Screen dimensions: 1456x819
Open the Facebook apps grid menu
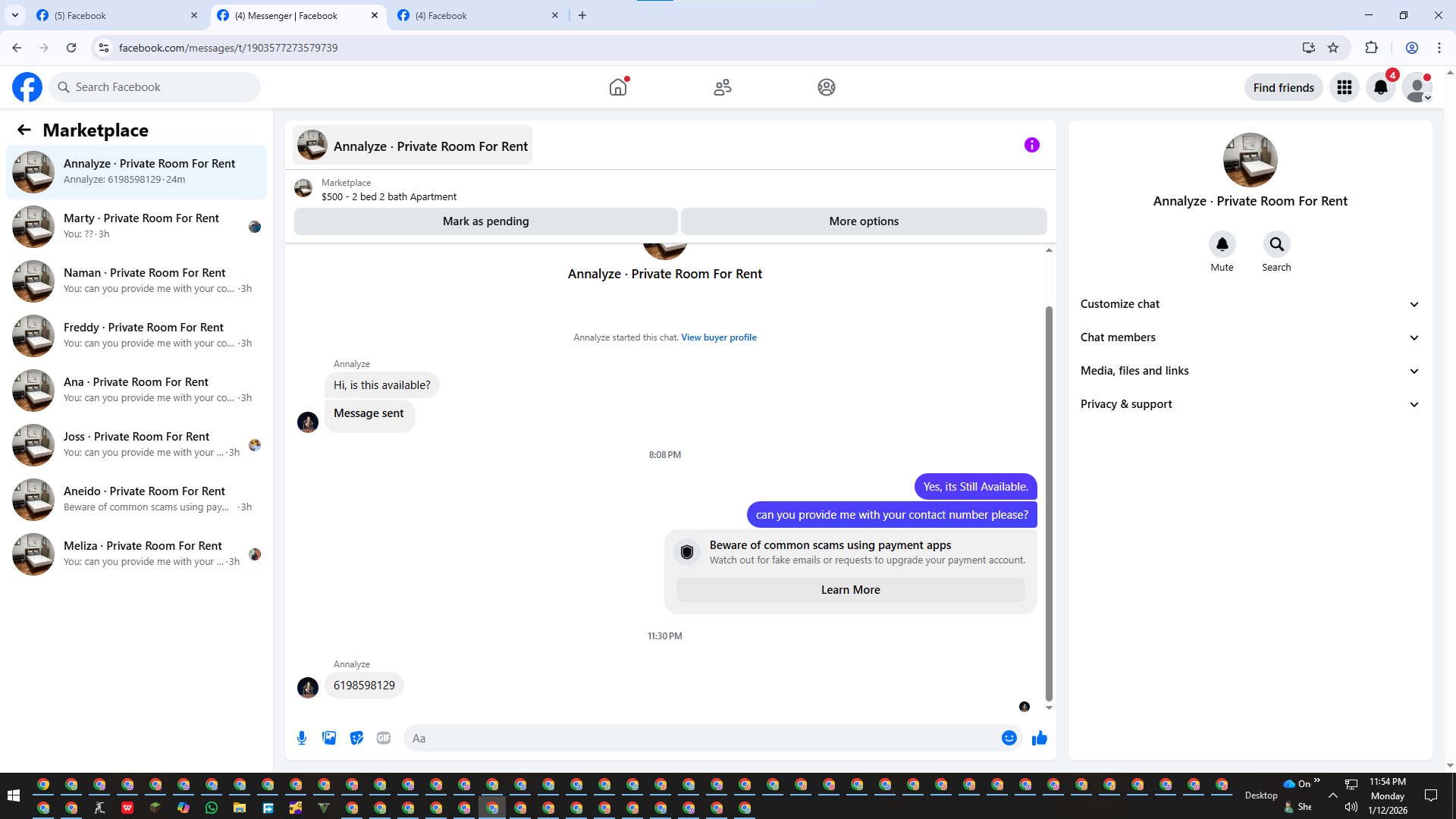pos(1344,87)
